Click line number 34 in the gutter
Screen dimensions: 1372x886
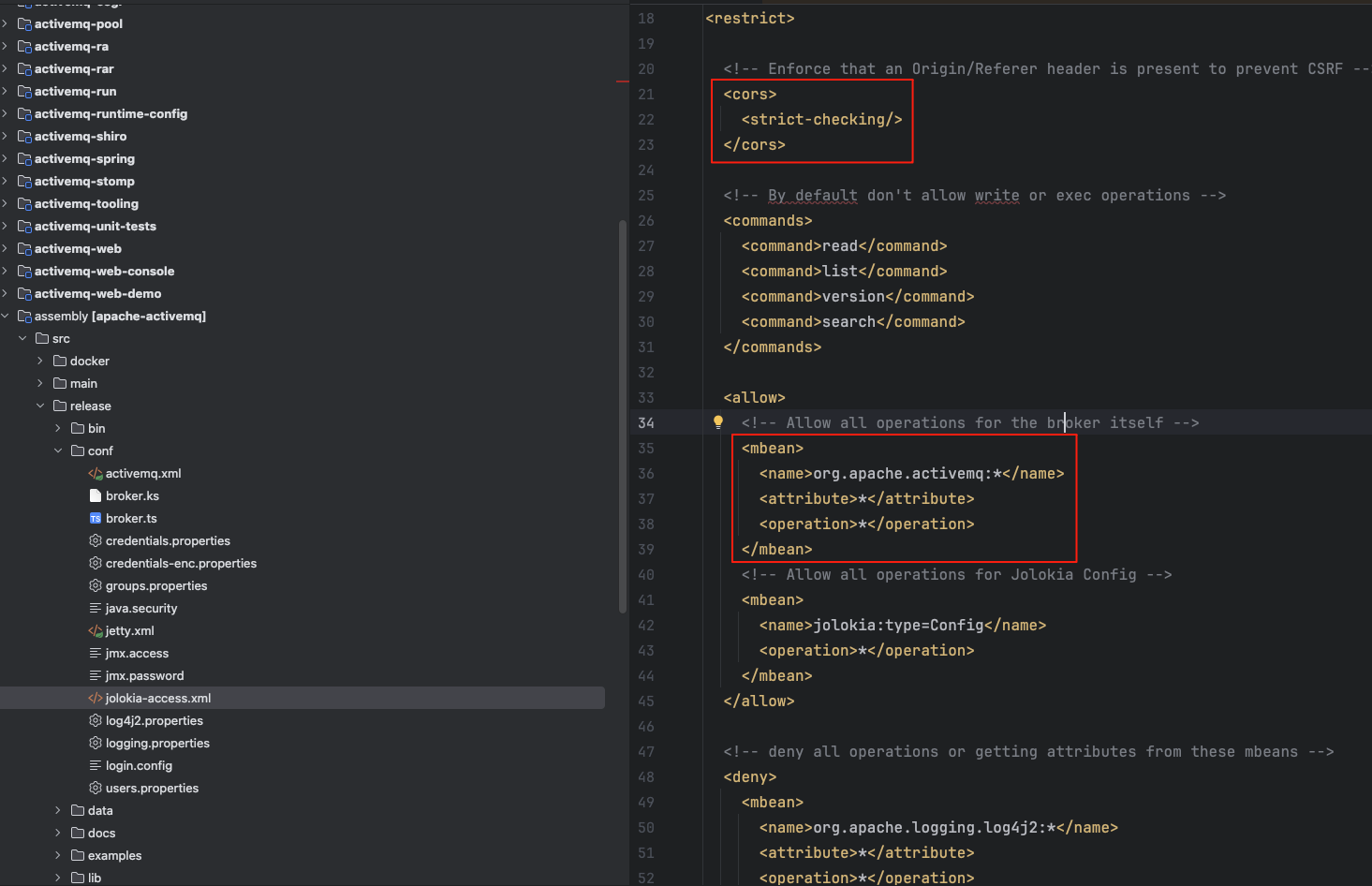646,423
